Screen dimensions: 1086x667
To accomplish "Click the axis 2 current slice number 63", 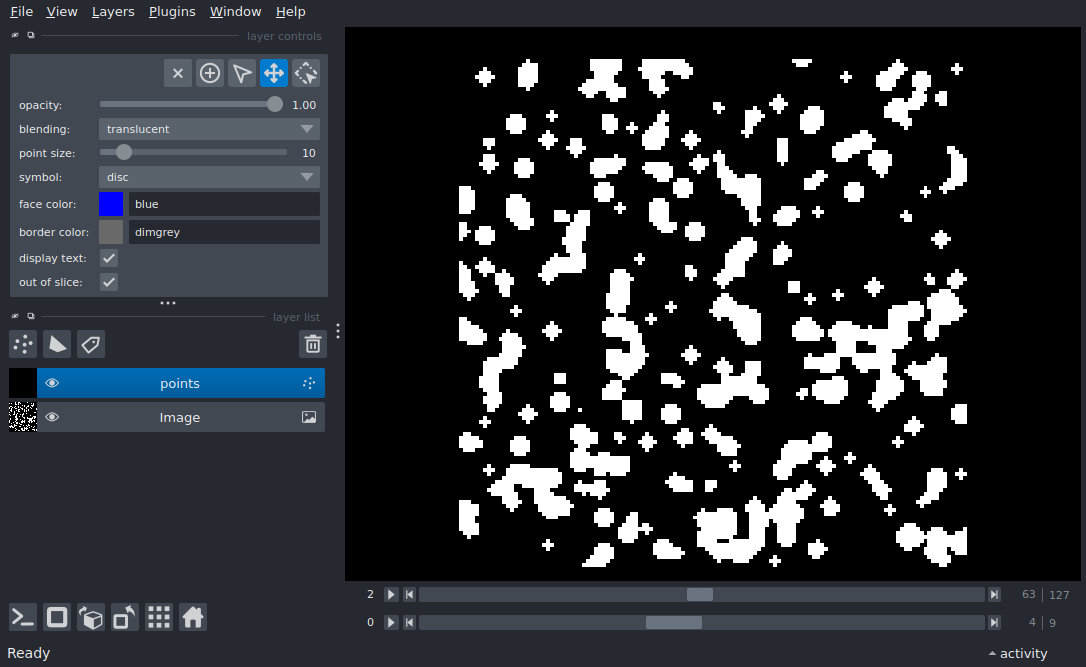I will [1029, 594].
